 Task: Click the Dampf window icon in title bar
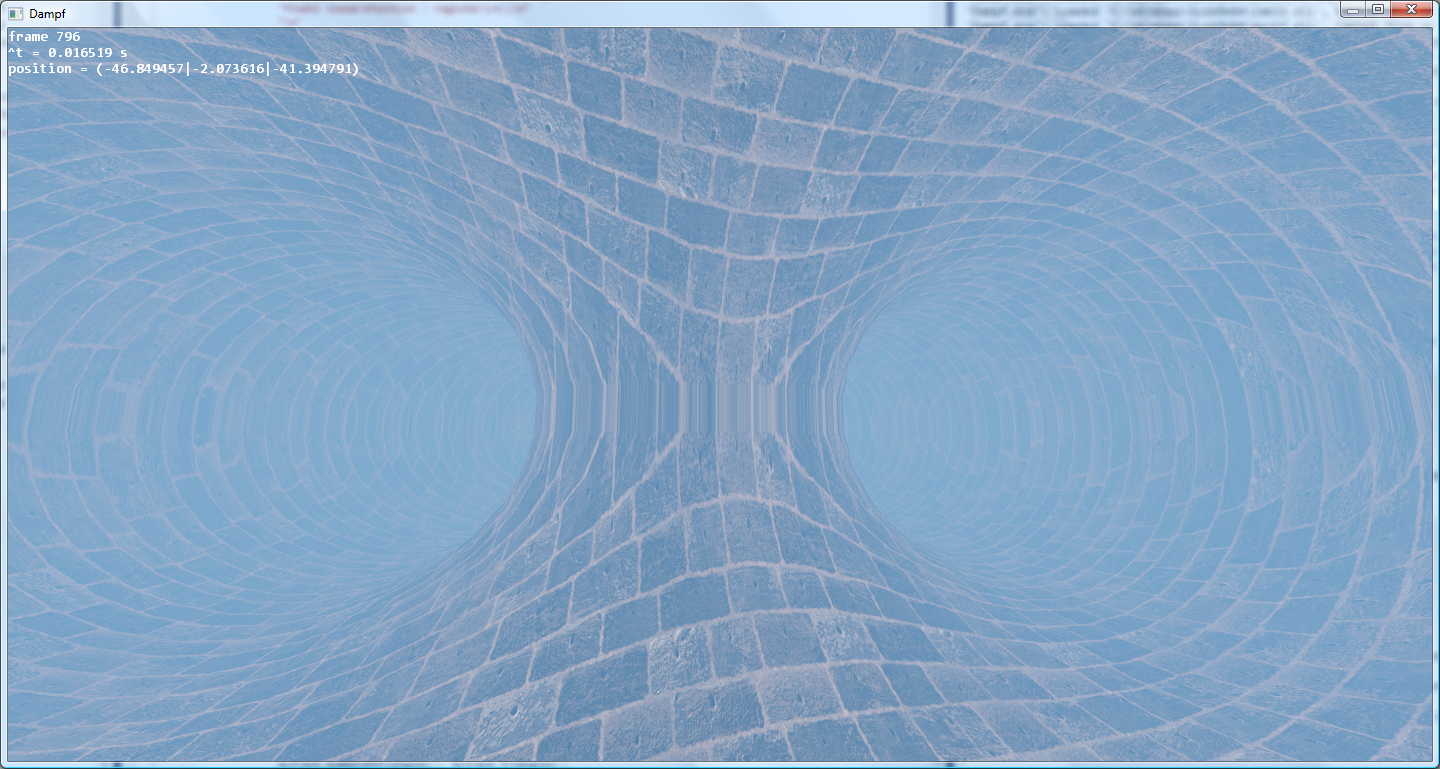coord(15,14)
